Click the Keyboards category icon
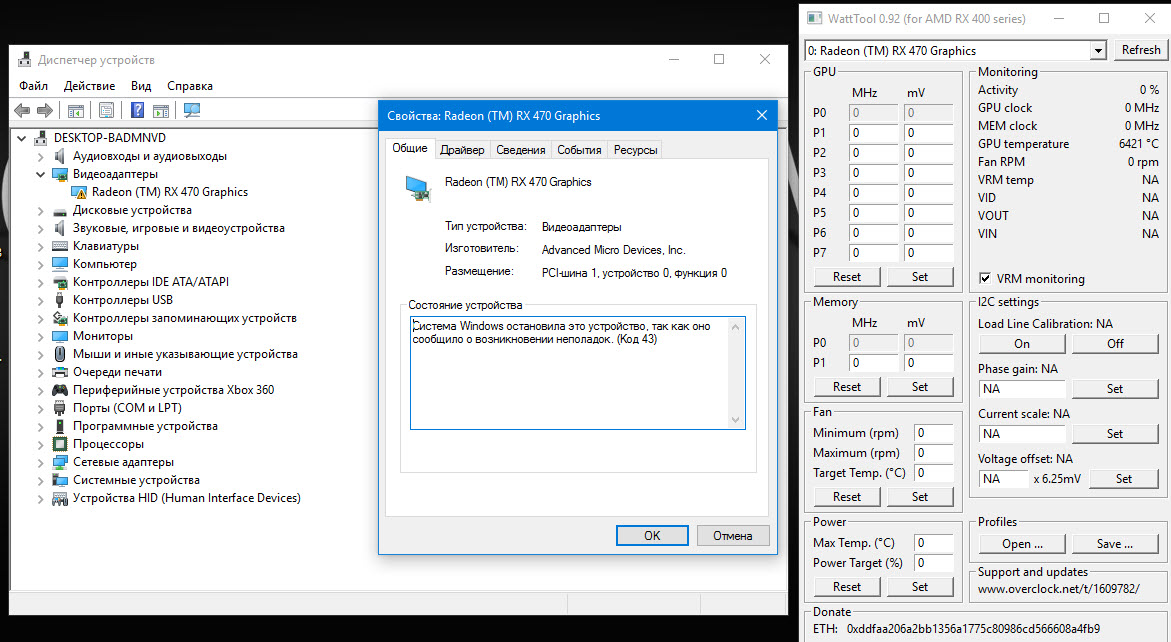 click(x=60, y=246)
